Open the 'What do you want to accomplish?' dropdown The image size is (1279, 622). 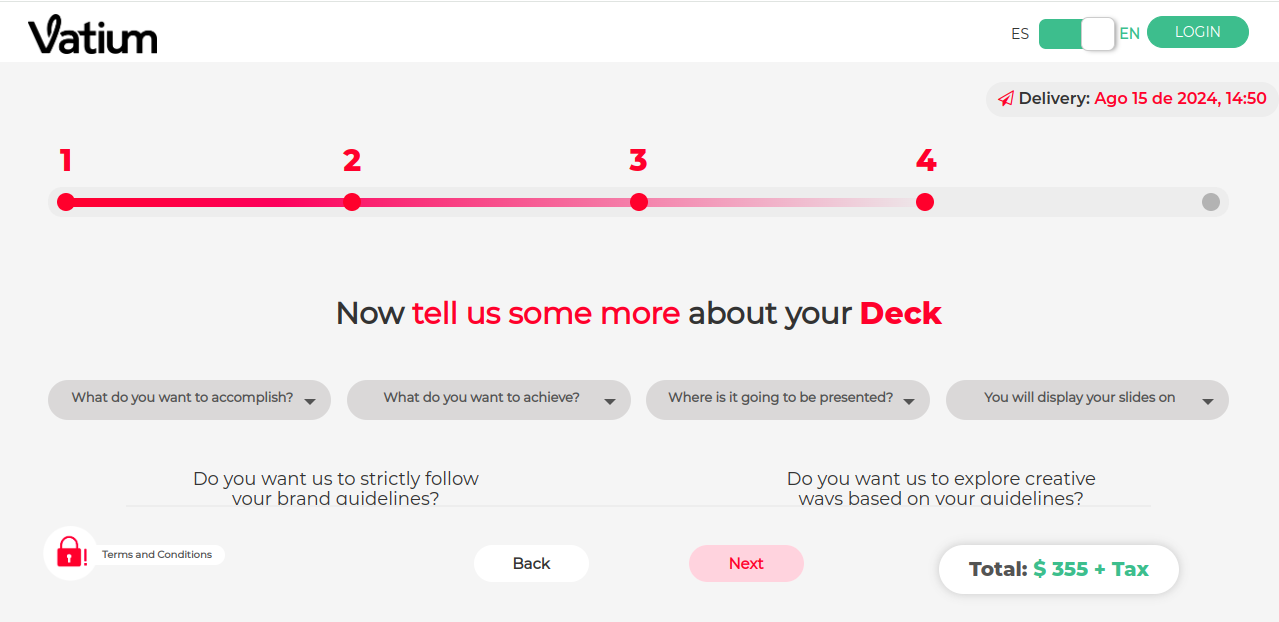(189, 399)
